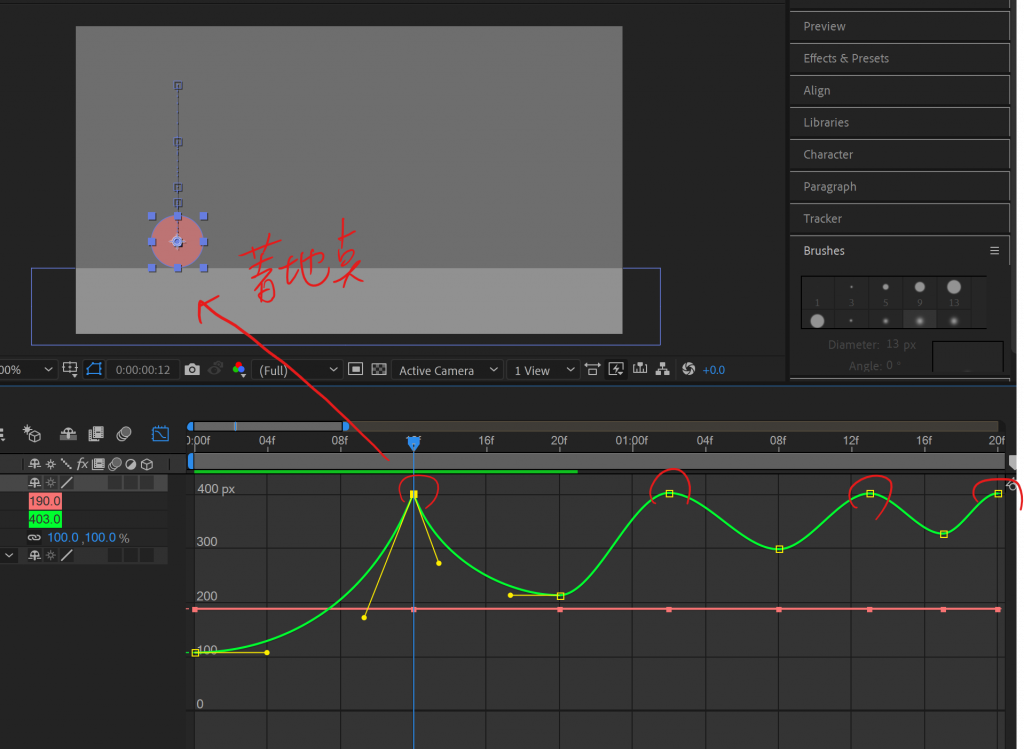This screenshot has height=749, width=1024.
Task: Open the Brushes panel hamburger menu
Action: pos(994,251)
